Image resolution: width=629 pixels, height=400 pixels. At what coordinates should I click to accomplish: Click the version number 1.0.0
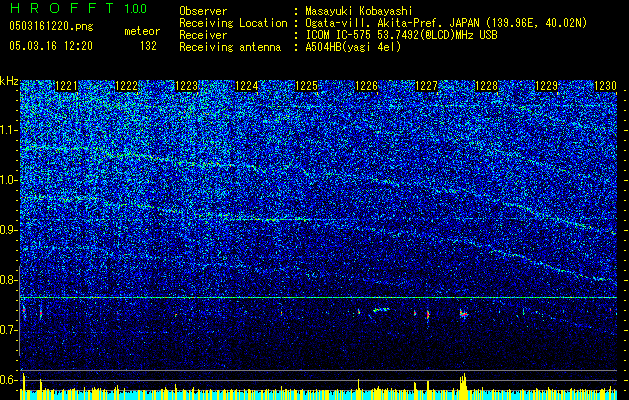tap(136, 8)
